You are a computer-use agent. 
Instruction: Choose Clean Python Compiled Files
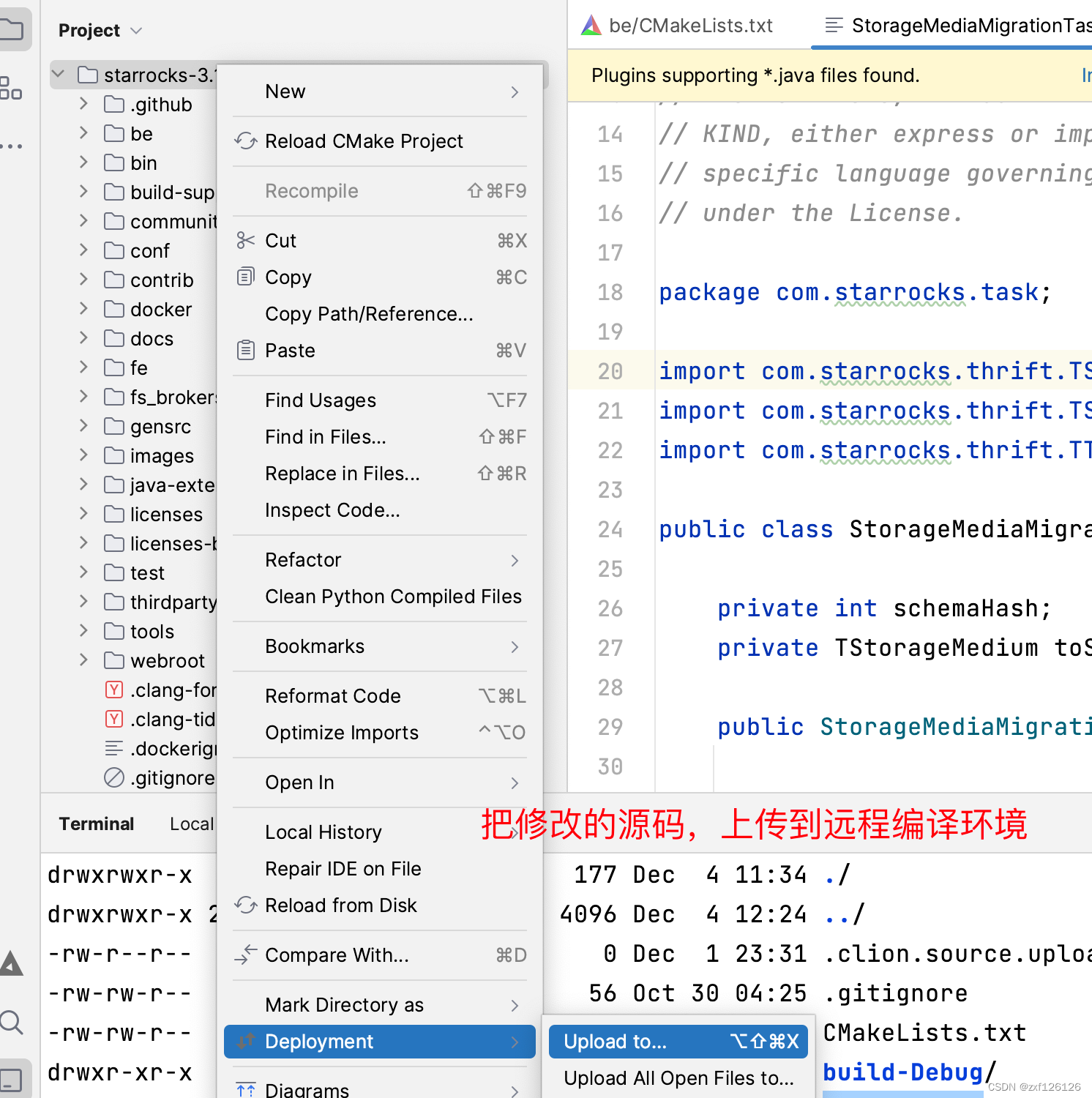click(381, 597)
